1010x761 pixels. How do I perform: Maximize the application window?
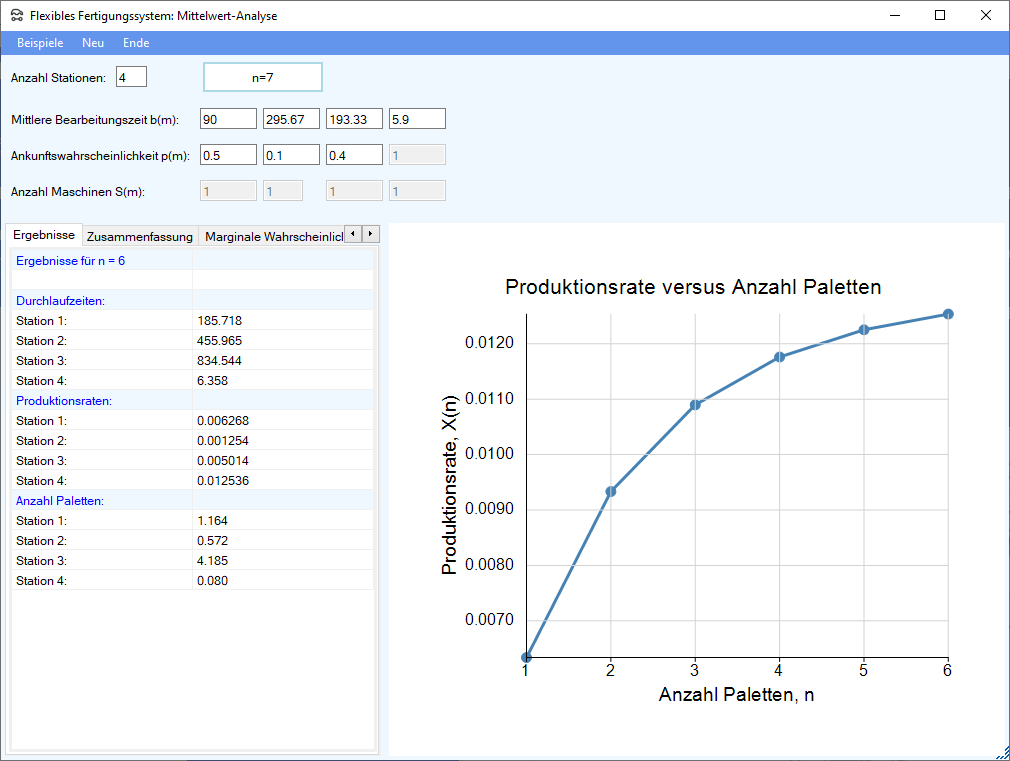[x=940, y=15]
